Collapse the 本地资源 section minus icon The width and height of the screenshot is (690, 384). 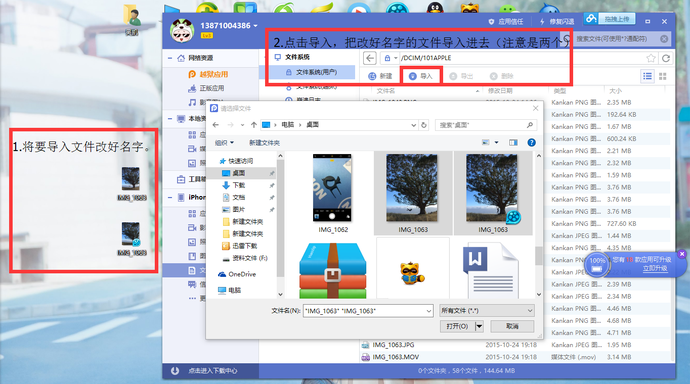(170, 119)
